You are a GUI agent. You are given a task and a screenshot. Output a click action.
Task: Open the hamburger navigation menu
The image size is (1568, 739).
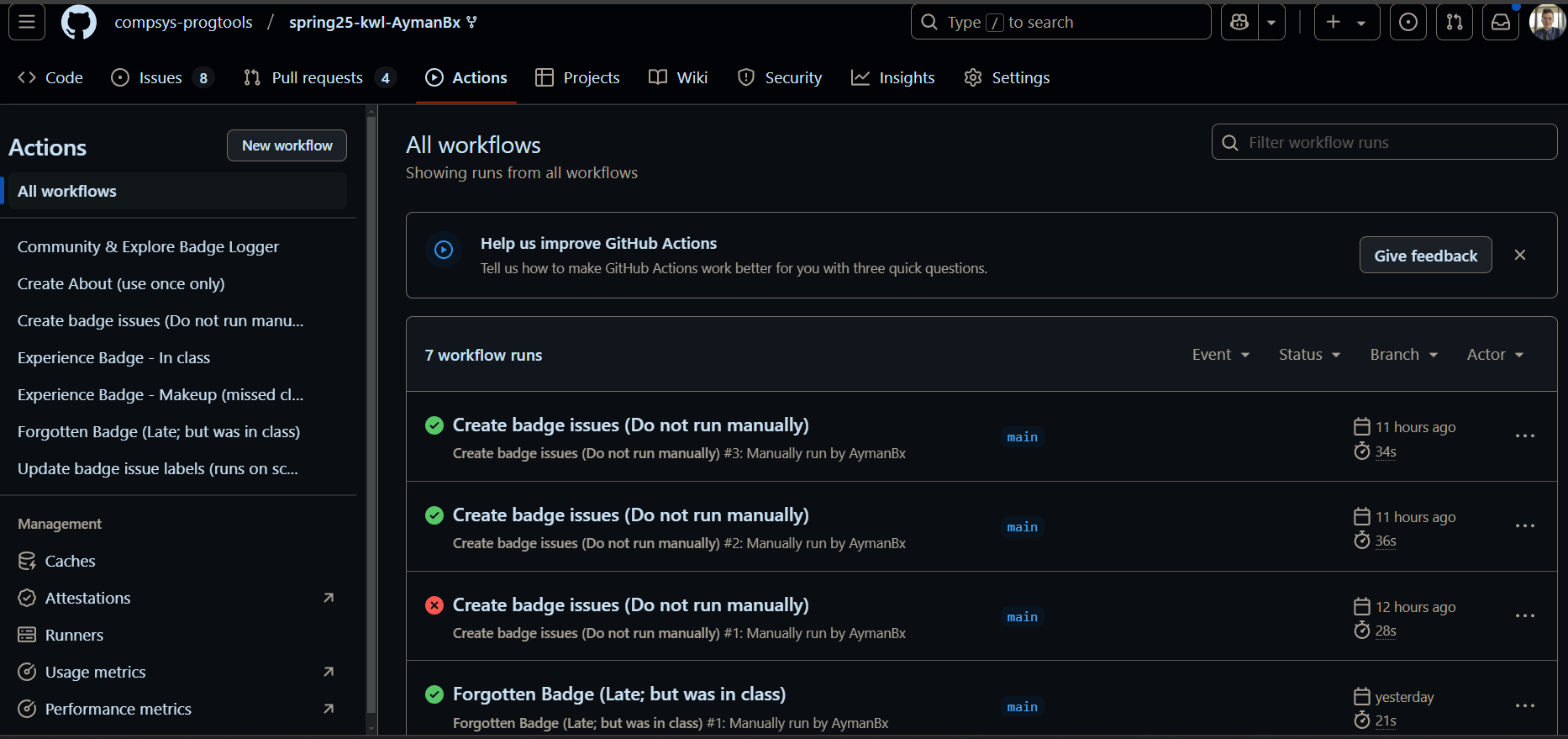[x=27, y=22]
